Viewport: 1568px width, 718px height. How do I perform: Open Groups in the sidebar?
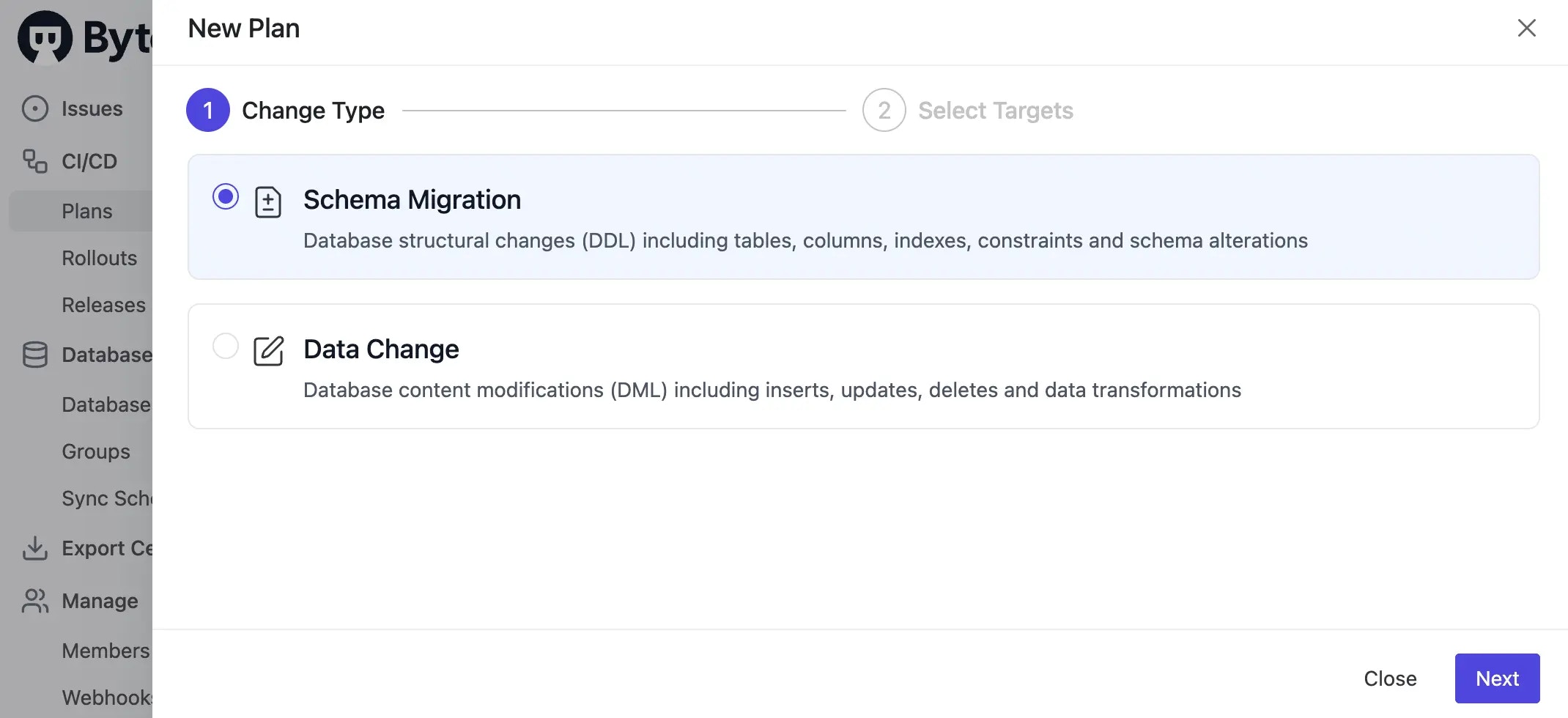(x=96, y=451)
